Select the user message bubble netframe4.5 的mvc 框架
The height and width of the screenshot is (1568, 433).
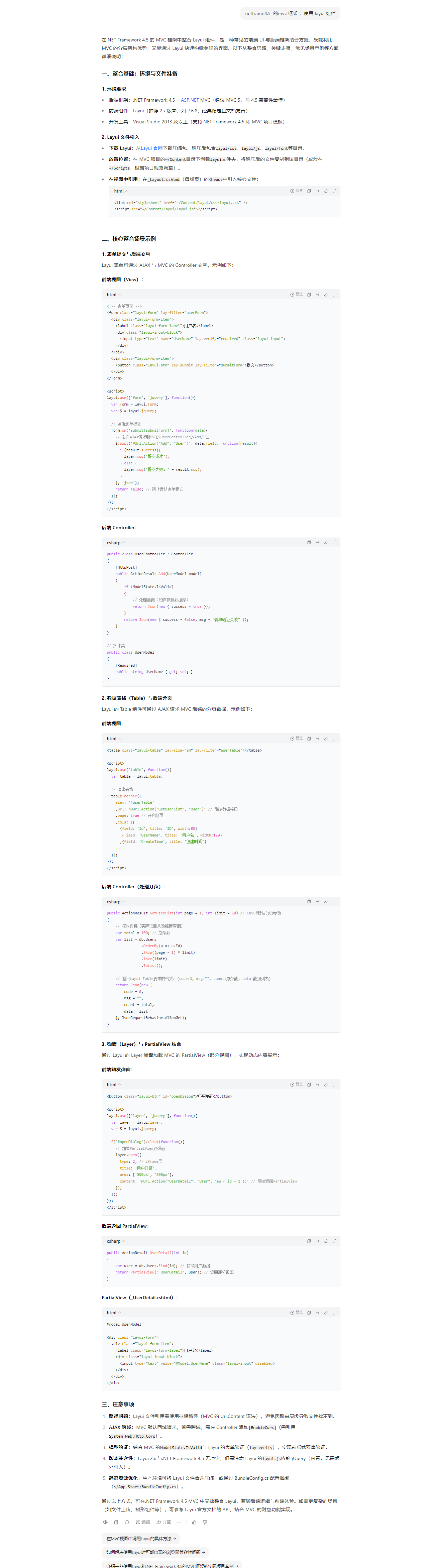(x=290, y=13)
